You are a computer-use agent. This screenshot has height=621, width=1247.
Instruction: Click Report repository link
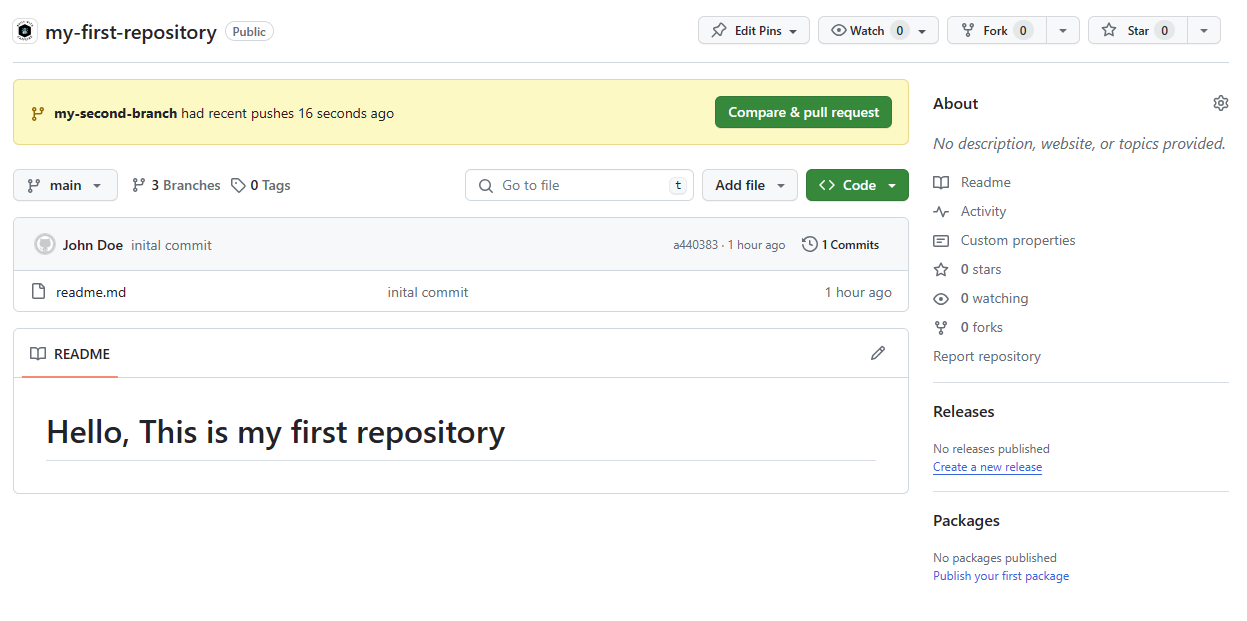pos(987,356)
